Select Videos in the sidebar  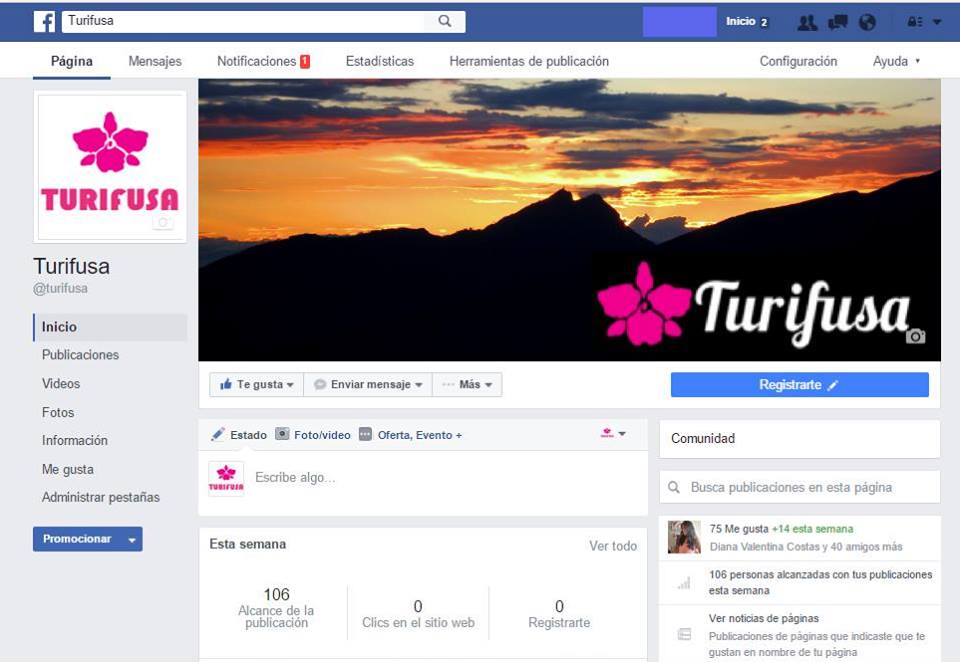click(x=61, y=383)
